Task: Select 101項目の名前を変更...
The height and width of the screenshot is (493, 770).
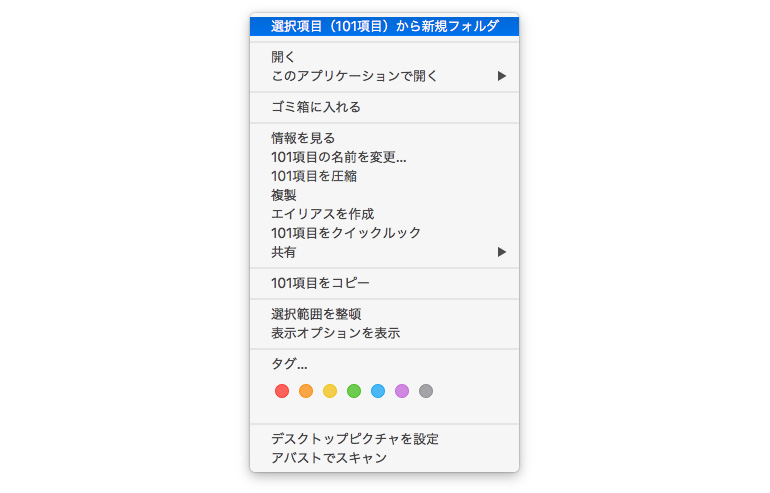Action: (338, 157)
